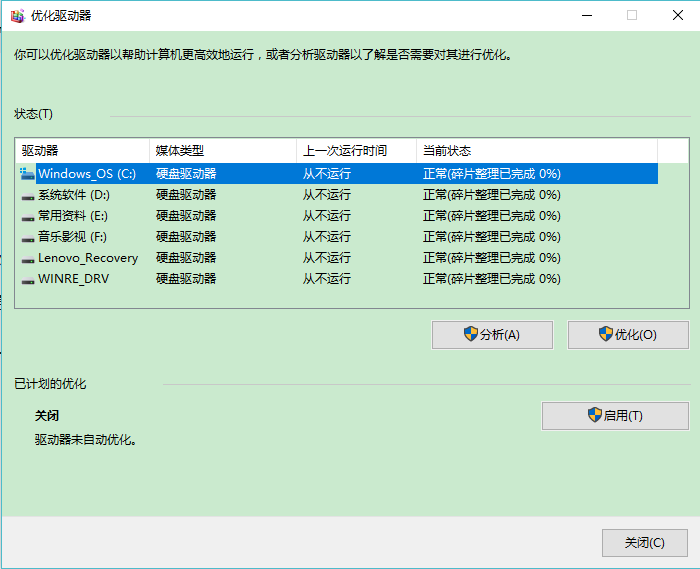Select the 音乐影视 (F:) drive row
The width and height of the screenshot is (700, 569).
coord(337,237)
